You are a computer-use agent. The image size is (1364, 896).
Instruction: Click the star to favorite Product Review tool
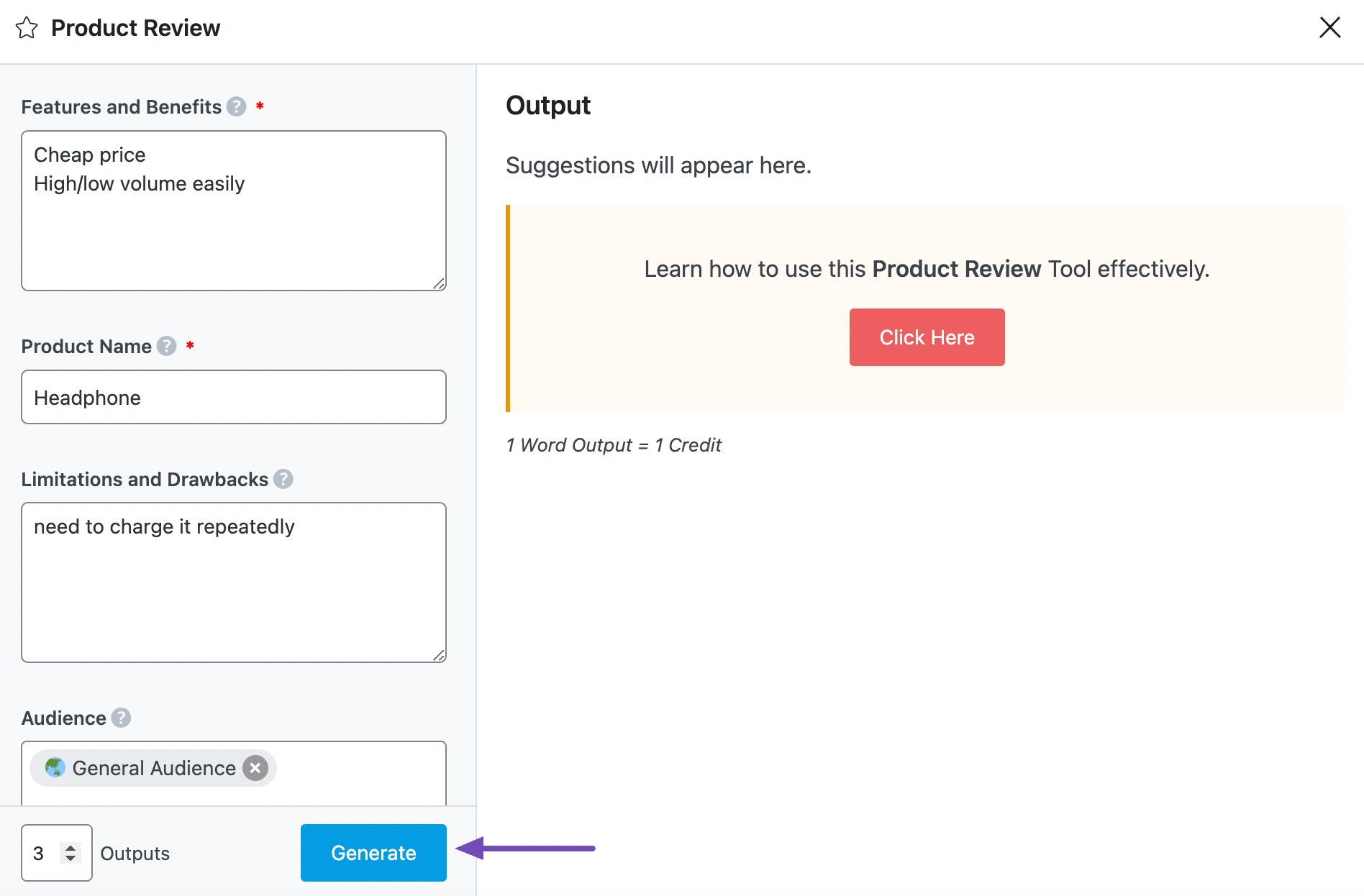click(x=27, y=27)
